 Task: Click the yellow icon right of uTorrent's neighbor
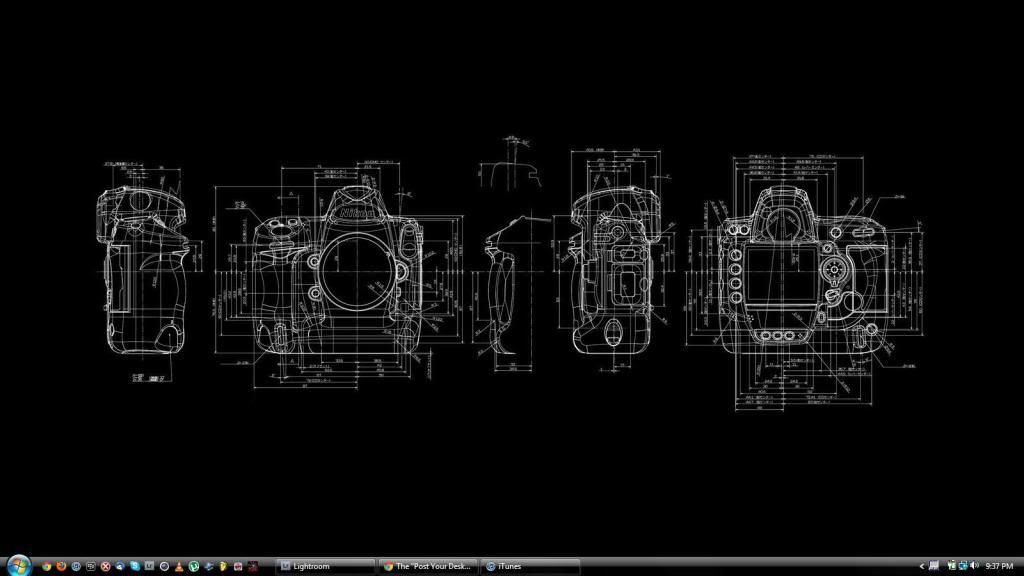(x=223, y=566)
